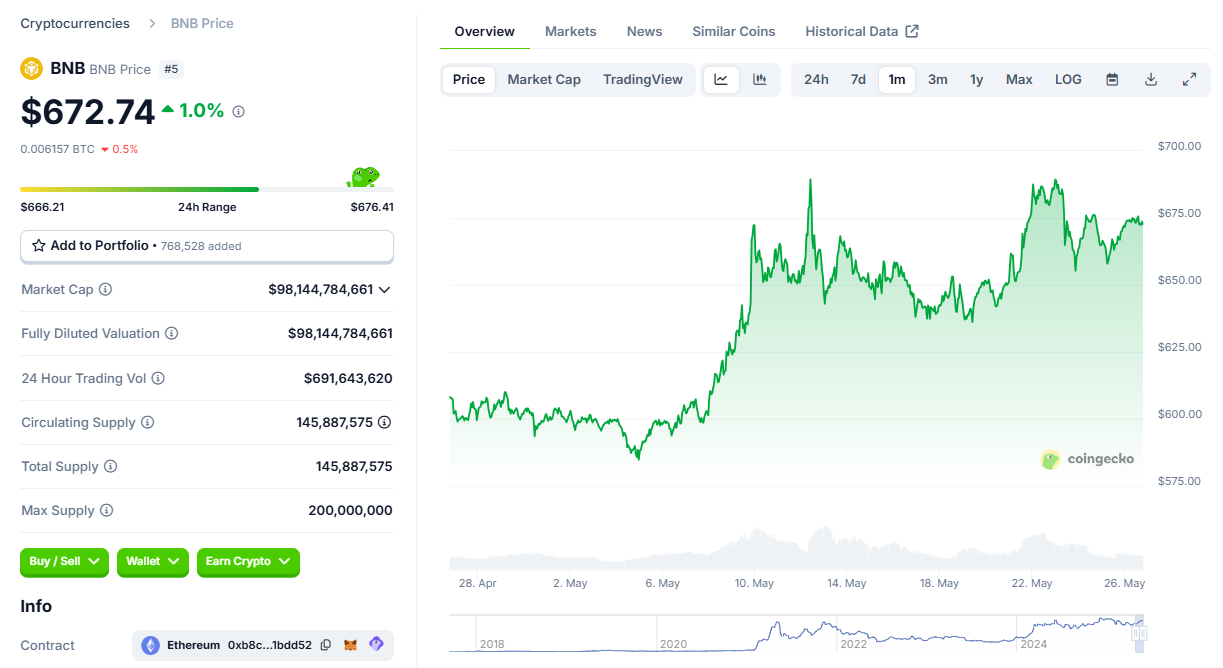
Task: Click the Ethereum logo in the contract row
Action: 151,645
